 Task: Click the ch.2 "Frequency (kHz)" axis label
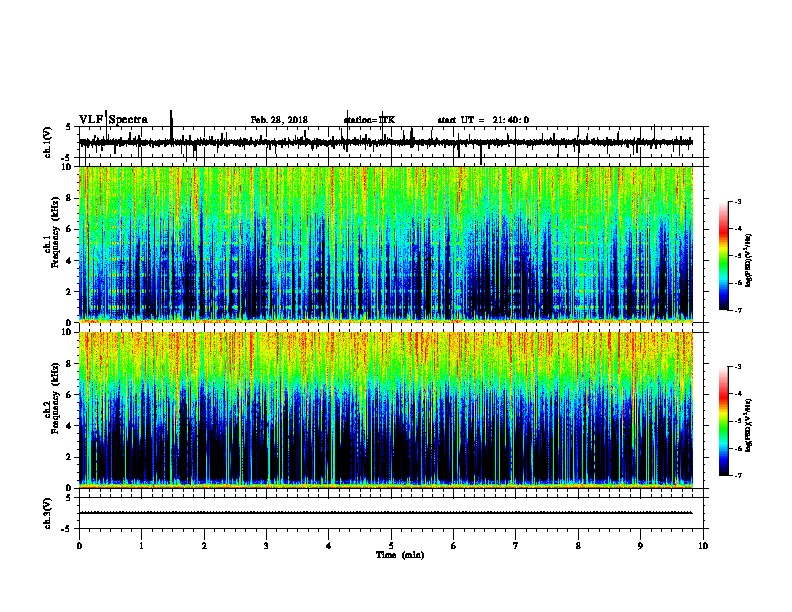(x=56, y=398)
